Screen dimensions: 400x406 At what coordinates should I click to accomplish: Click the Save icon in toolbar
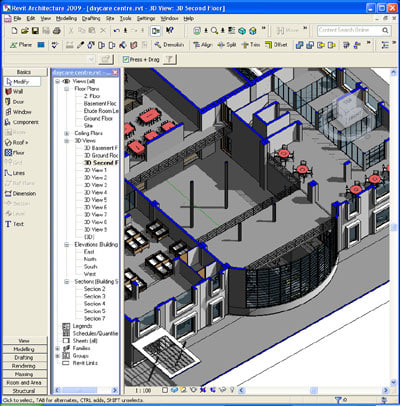(x=35, y=31)
